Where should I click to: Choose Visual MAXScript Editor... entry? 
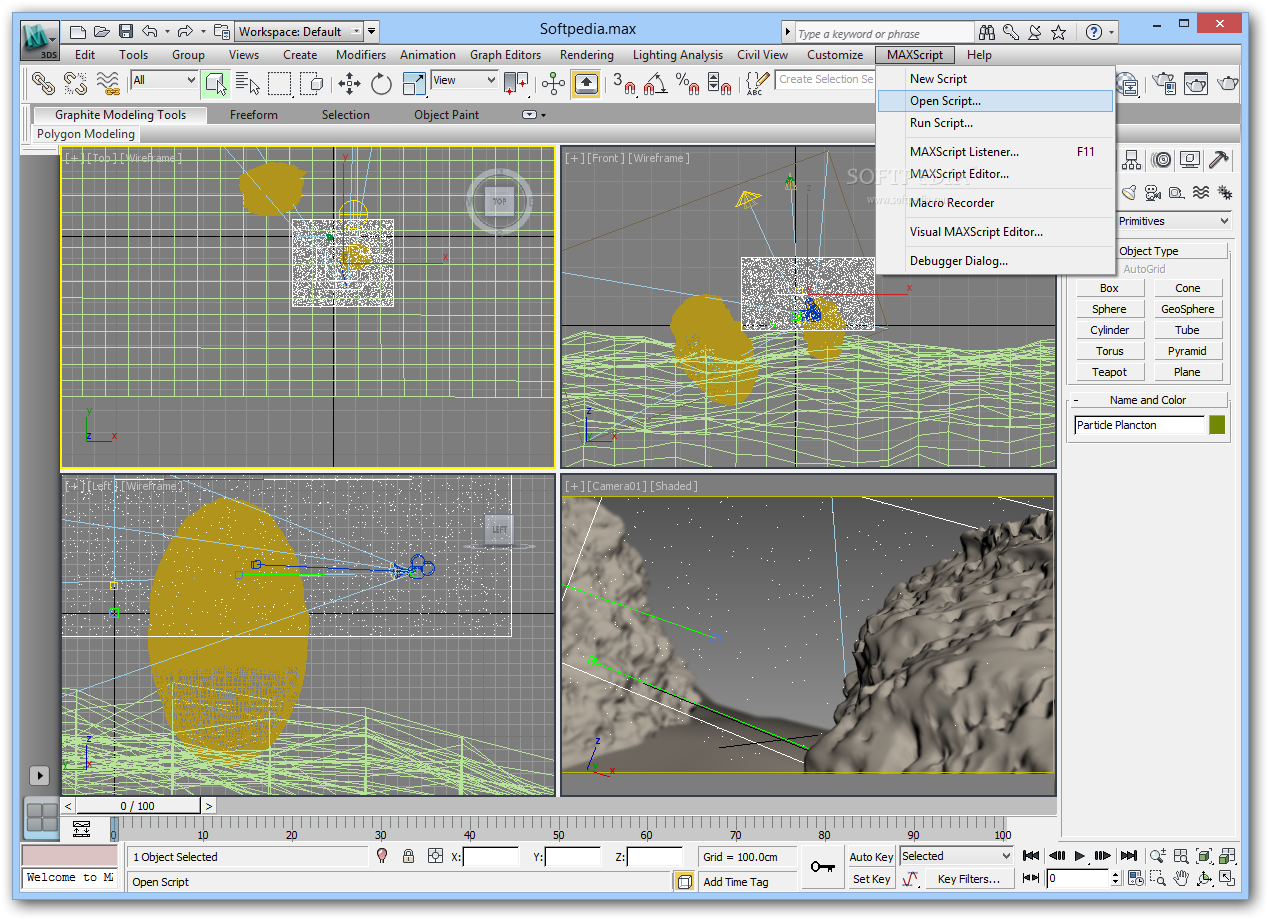click(995, 232)
